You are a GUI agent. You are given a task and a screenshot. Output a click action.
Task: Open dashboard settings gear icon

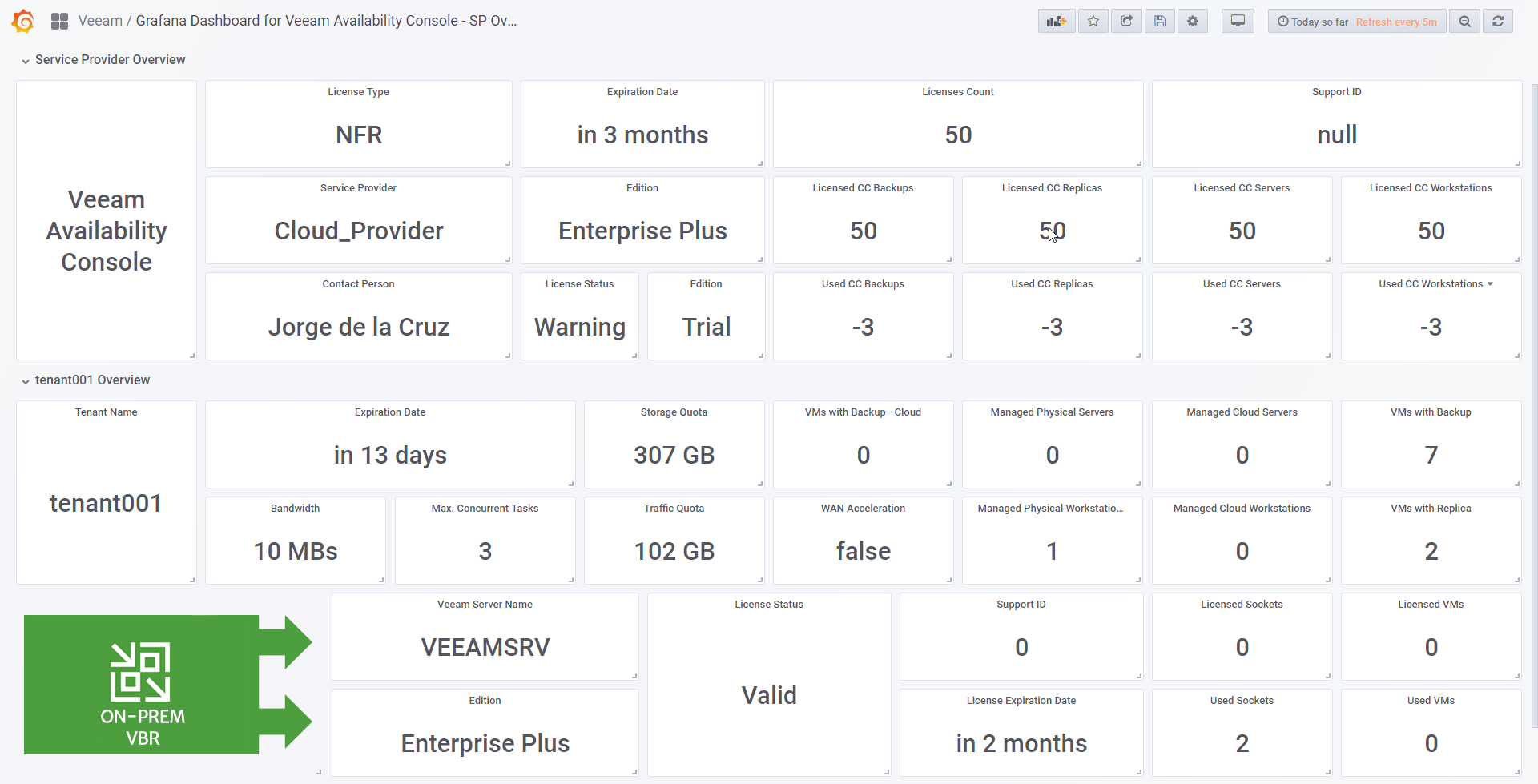coord(1193,22)
